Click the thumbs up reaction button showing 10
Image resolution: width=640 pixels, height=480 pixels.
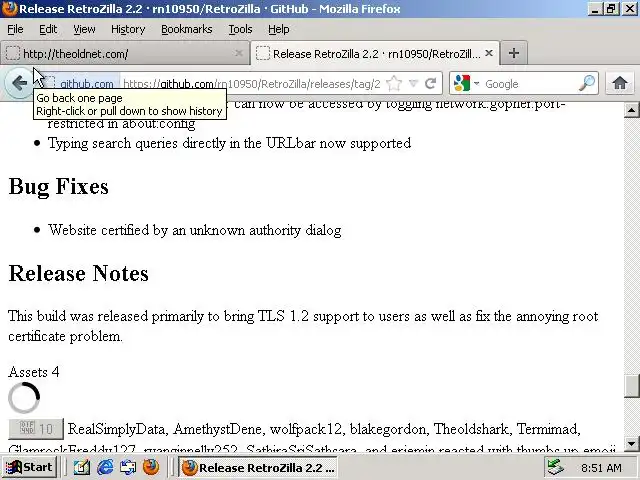(x=36, y=429)
